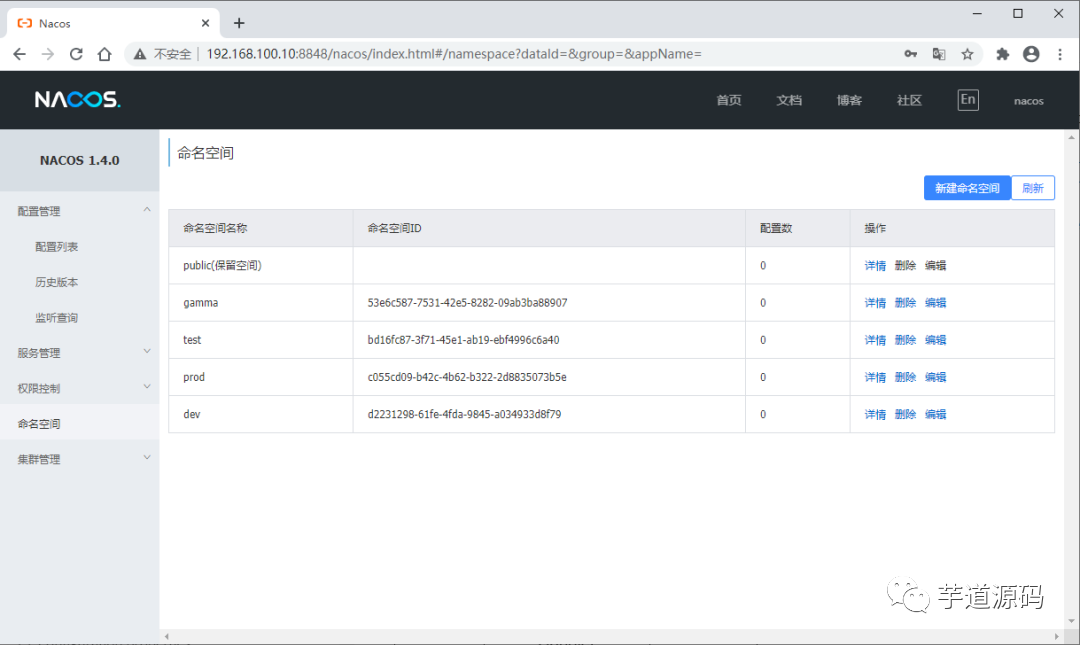Open a new browser tab
The height and width of the screenshot is (645, 1080).
pyautogui.click(x=239, y=23)
